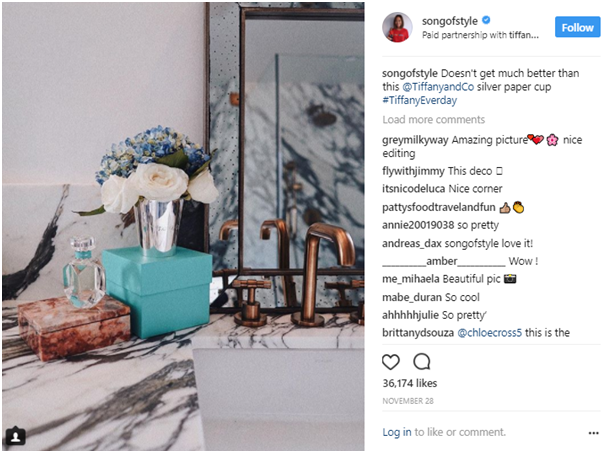This screenshot has width=606, height=453.
Task: Open greymilkyway commenter profile
Action: point(415,140)
